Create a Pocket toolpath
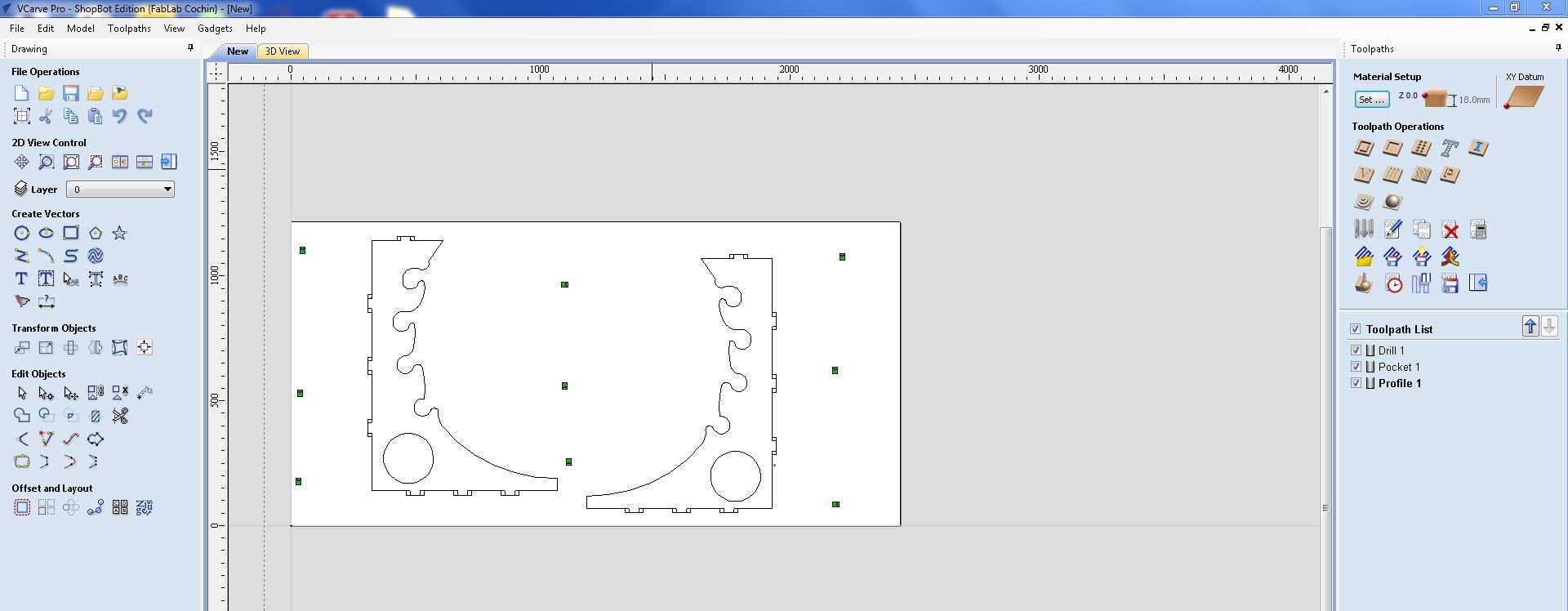Viewport: 1568px width, 611px height. coord(1392,149)
